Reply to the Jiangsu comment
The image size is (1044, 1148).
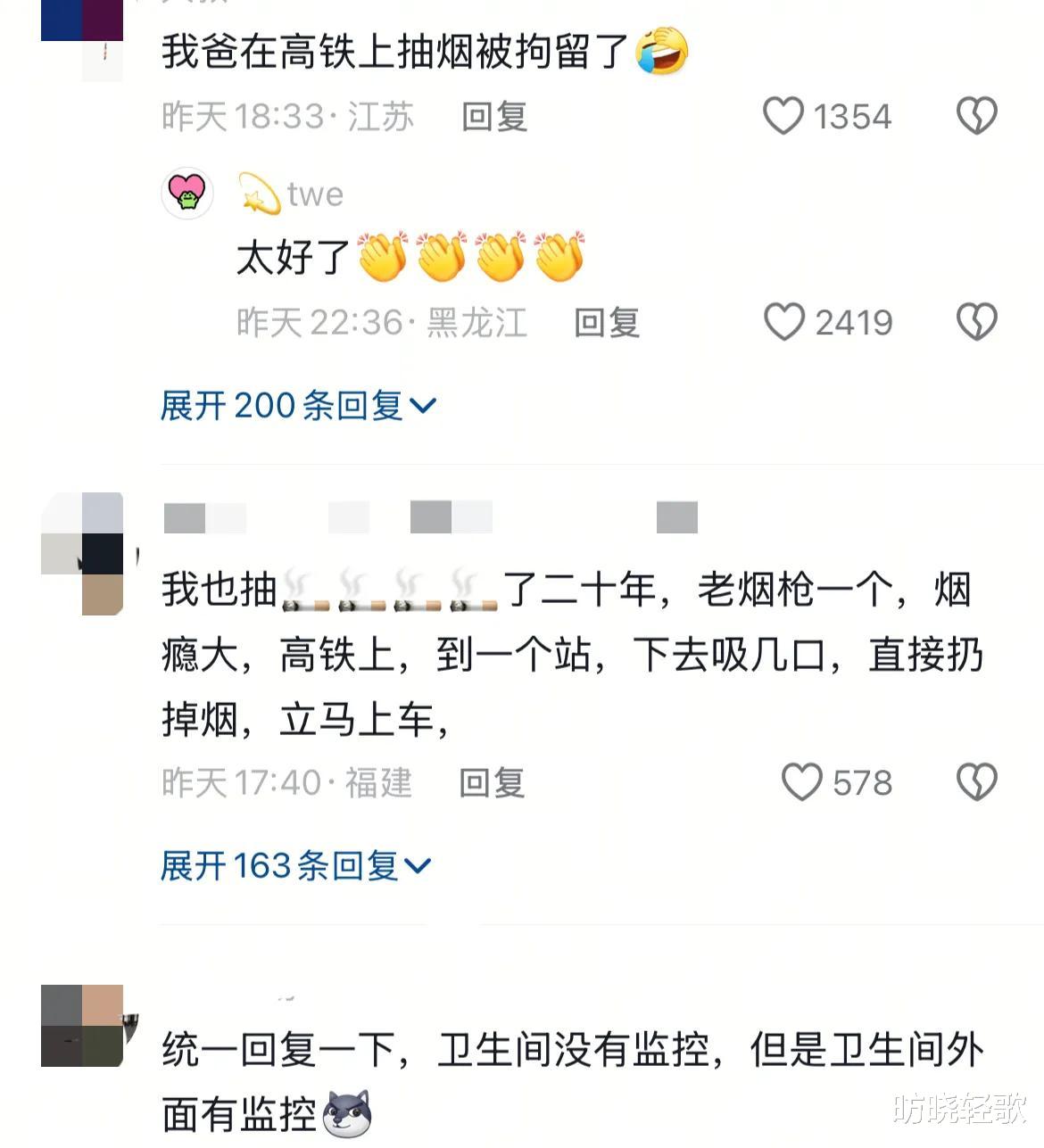(x=494, y=117)
